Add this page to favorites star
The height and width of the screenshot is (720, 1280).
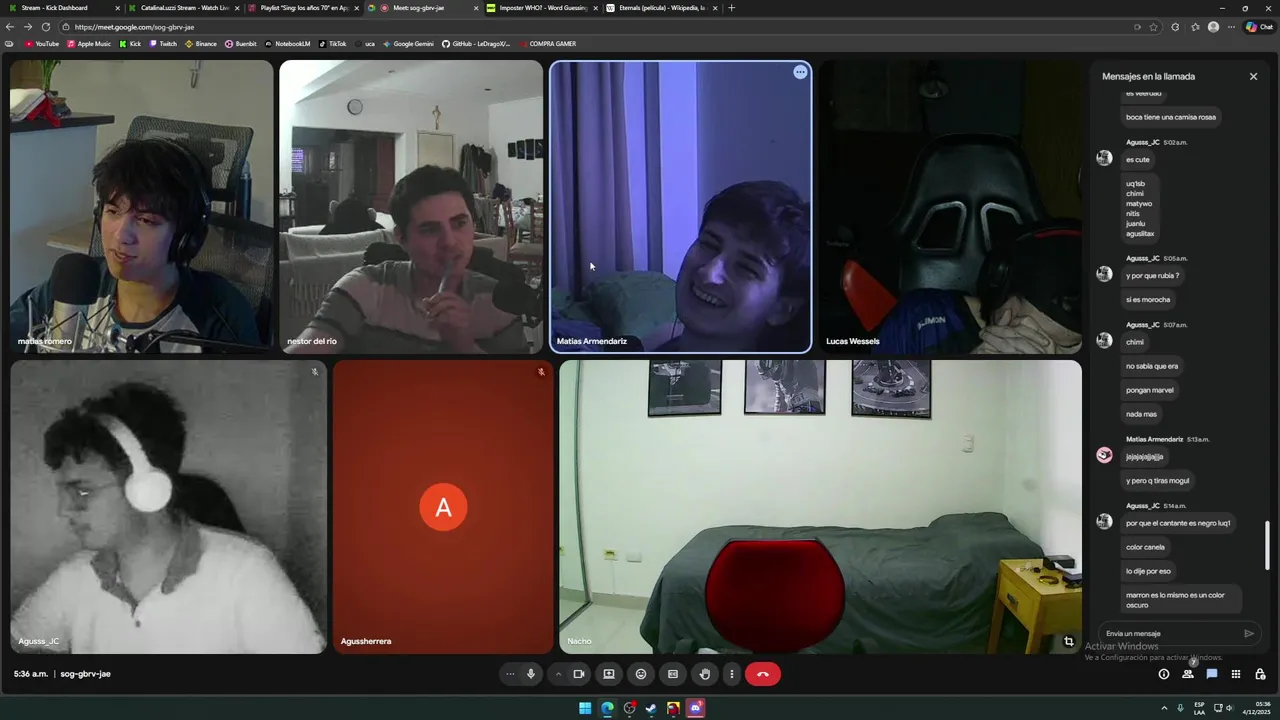click(1154, 27)
